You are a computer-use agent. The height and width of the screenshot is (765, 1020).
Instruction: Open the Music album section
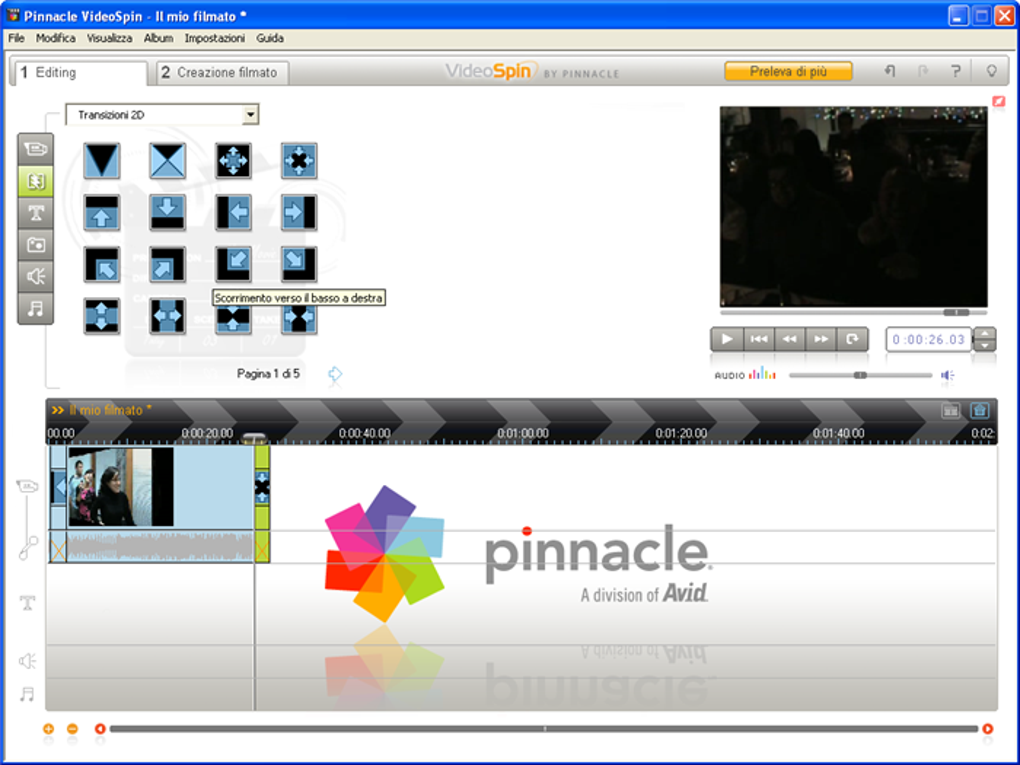(36, 308)
